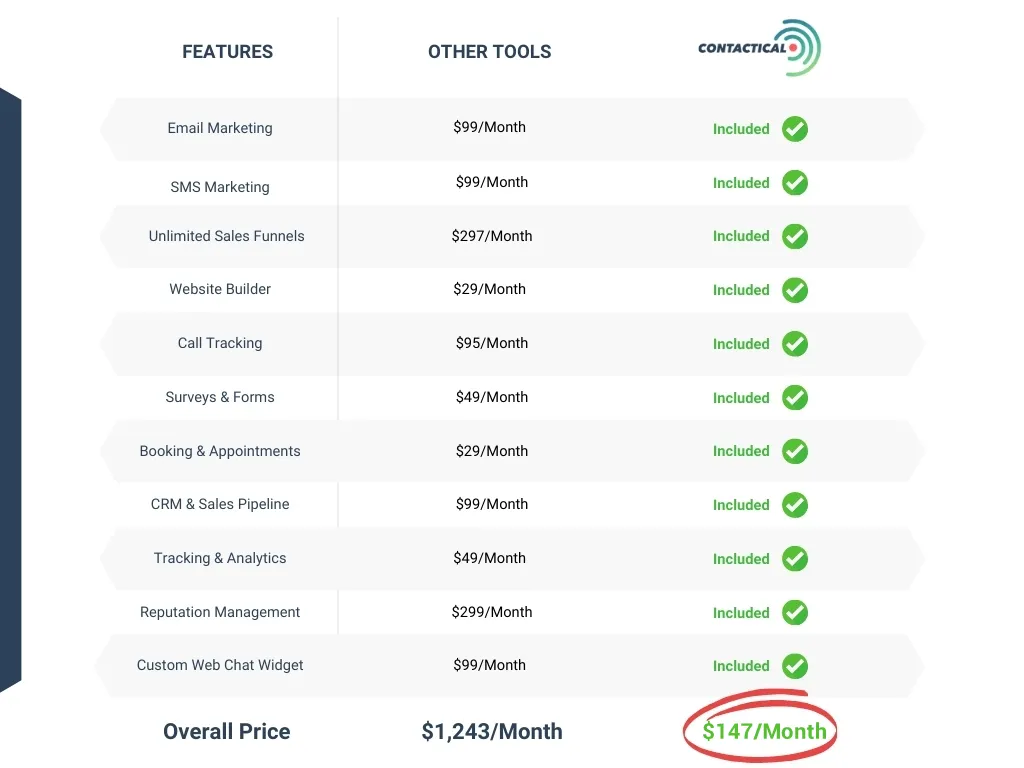This screenshot has width=1024, height=768.
Task: Click the checkmark for Booking & Appointments
Action: pyautogui.click(x=795, y=451)
